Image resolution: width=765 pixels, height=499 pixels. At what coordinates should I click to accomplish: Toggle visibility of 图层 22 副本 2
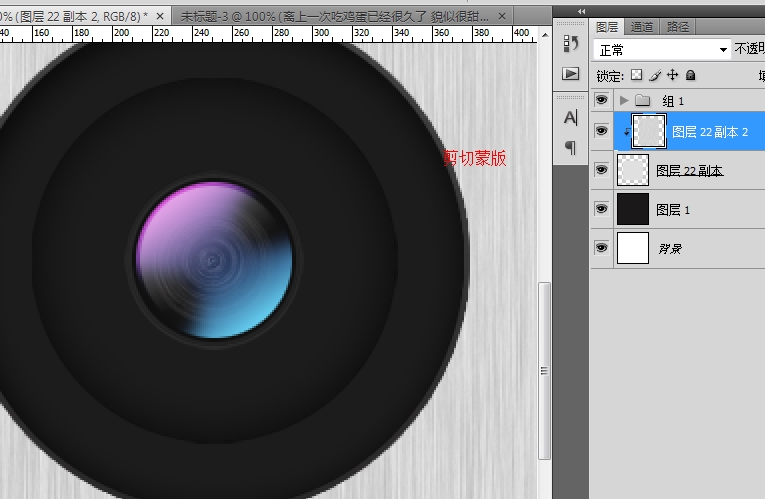601,131
